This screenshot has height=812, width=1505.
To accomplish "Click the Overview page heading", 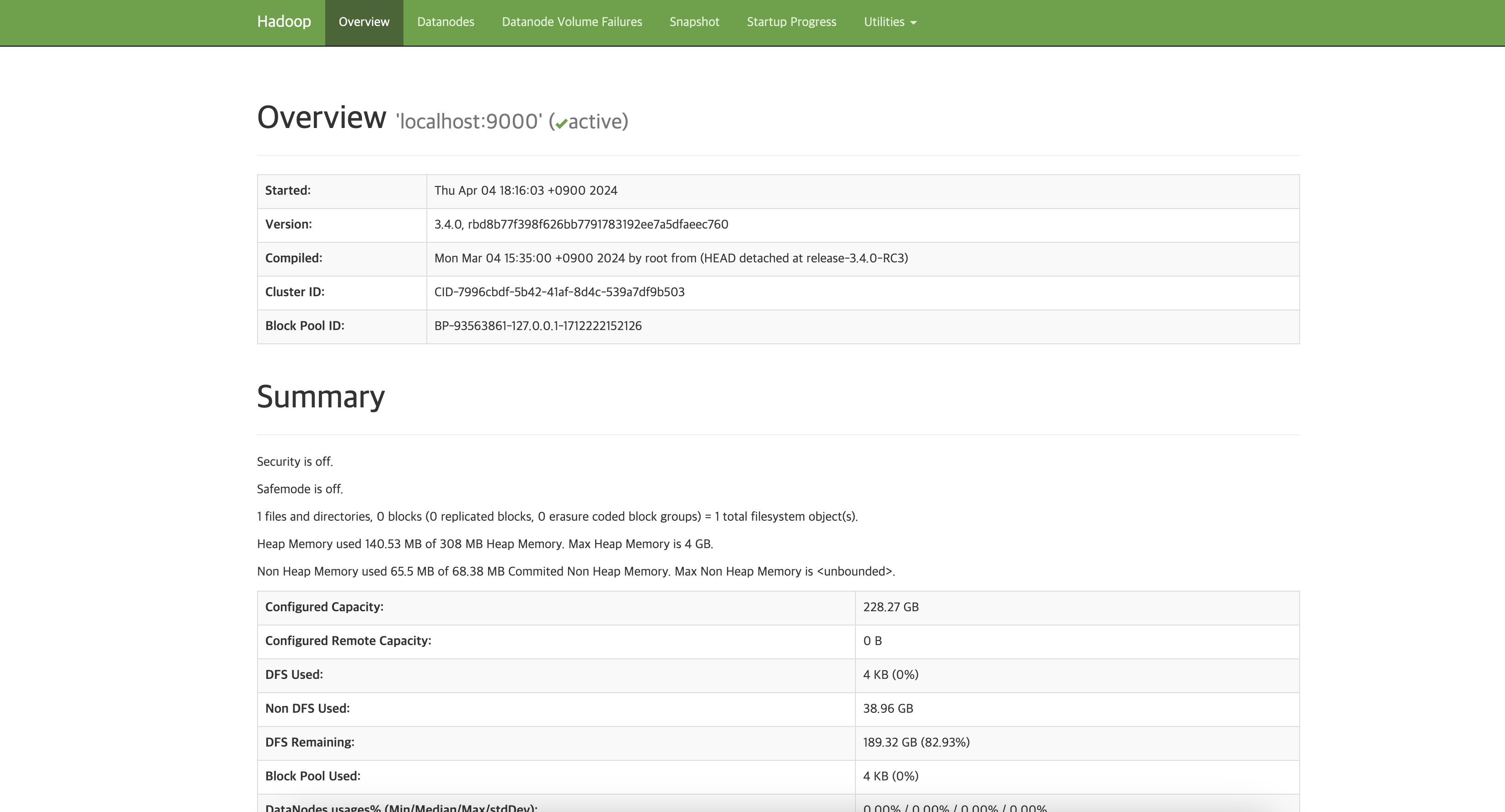I will click(x=321, y=118).
